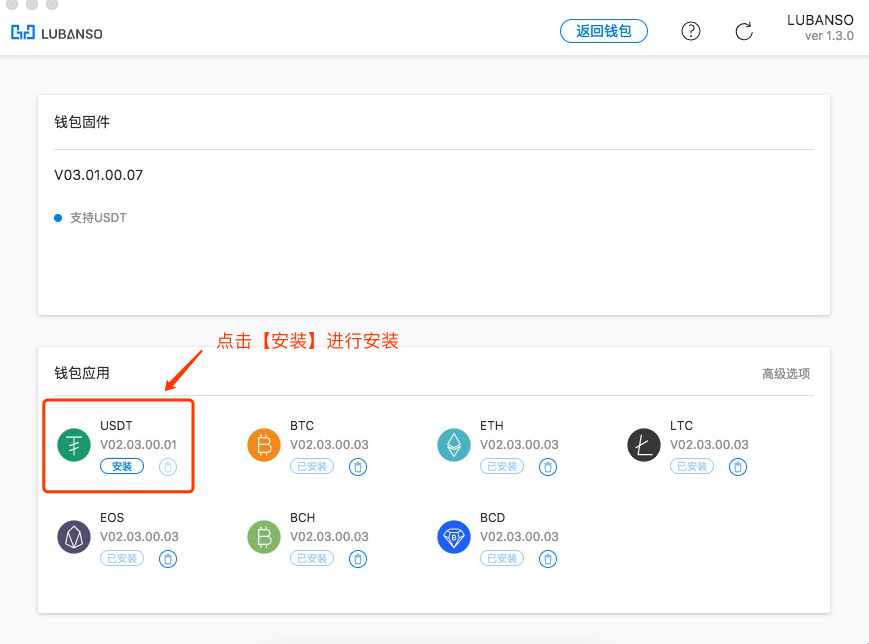869x644 pixels.
Task: Click the EOS 已安装 button
Action: point(122,559)
